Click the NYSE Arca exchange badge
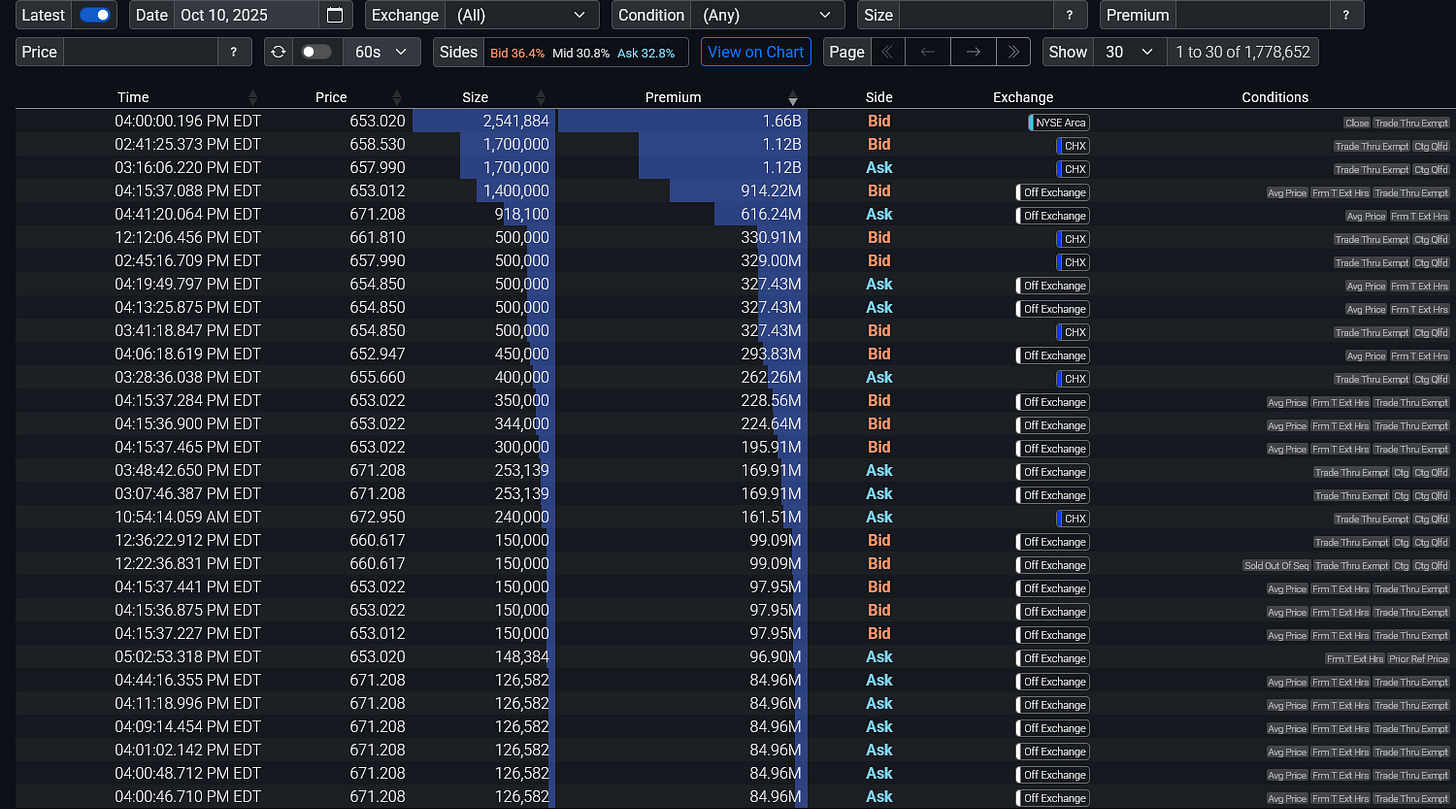 [1059, 122]
